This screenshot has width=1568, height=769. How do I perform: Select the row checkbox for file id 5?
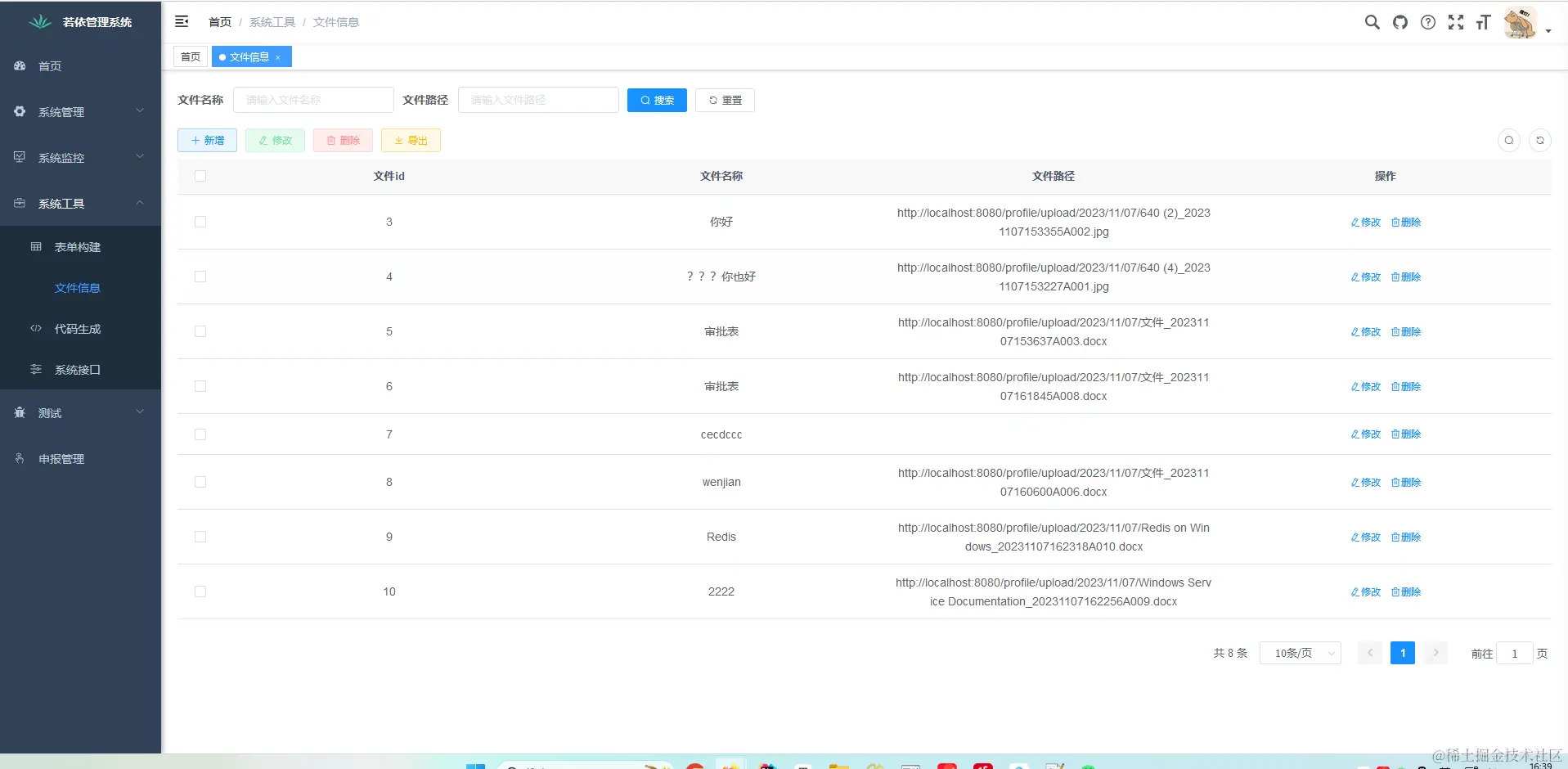click(x=200, y=331)
